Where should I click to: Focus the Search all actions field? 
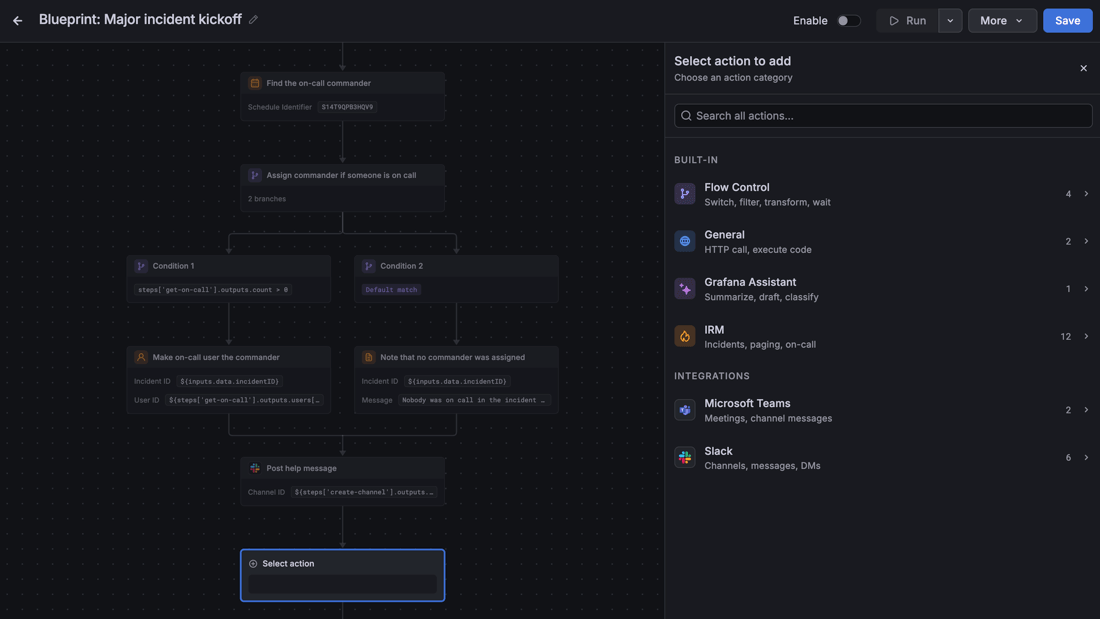click(883, 116)
